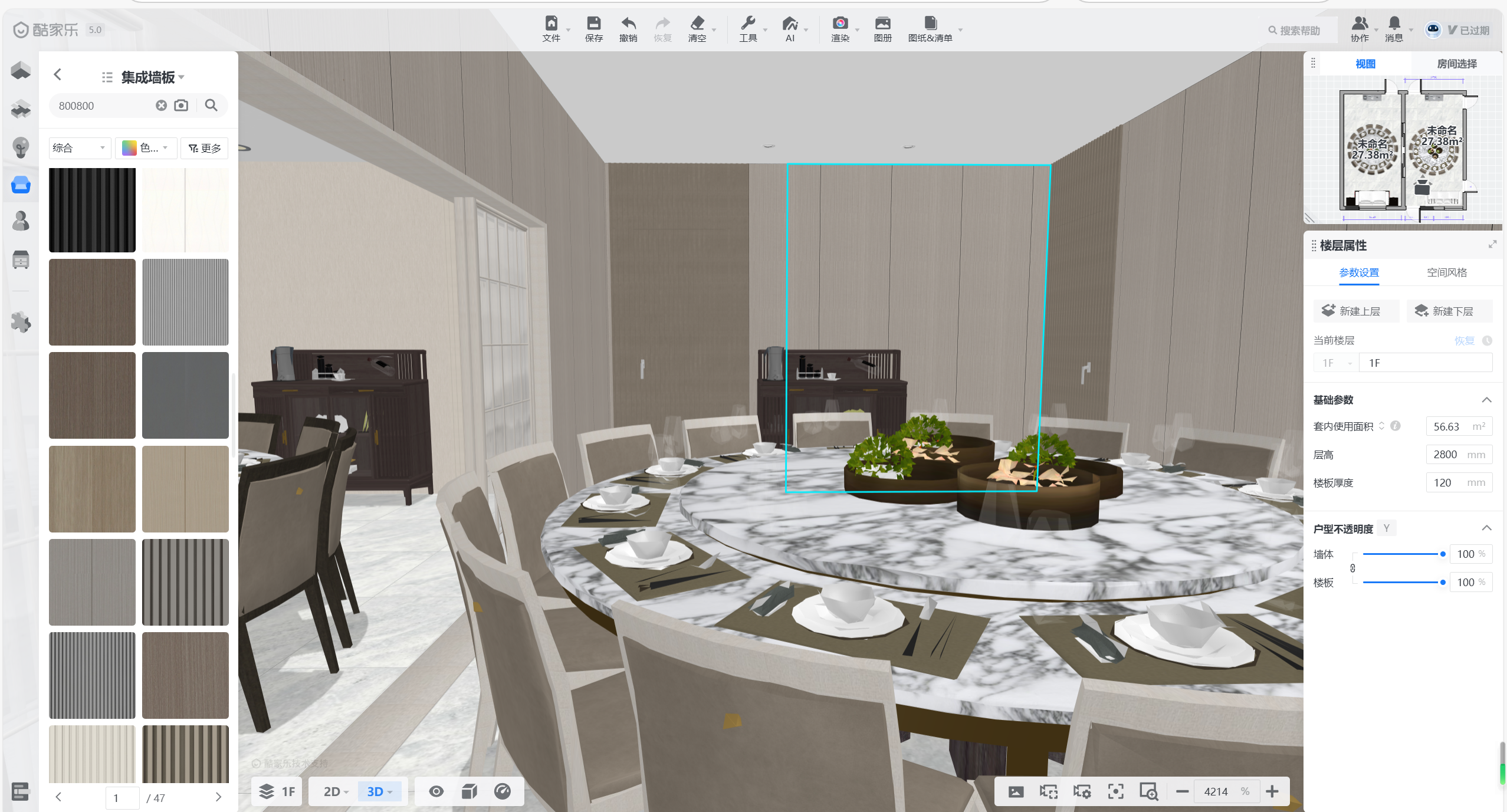Expand the 集成墙板 category dropdown
Image resolution: width=1507 pixels, height=812 pixels.
click(152, 77)
